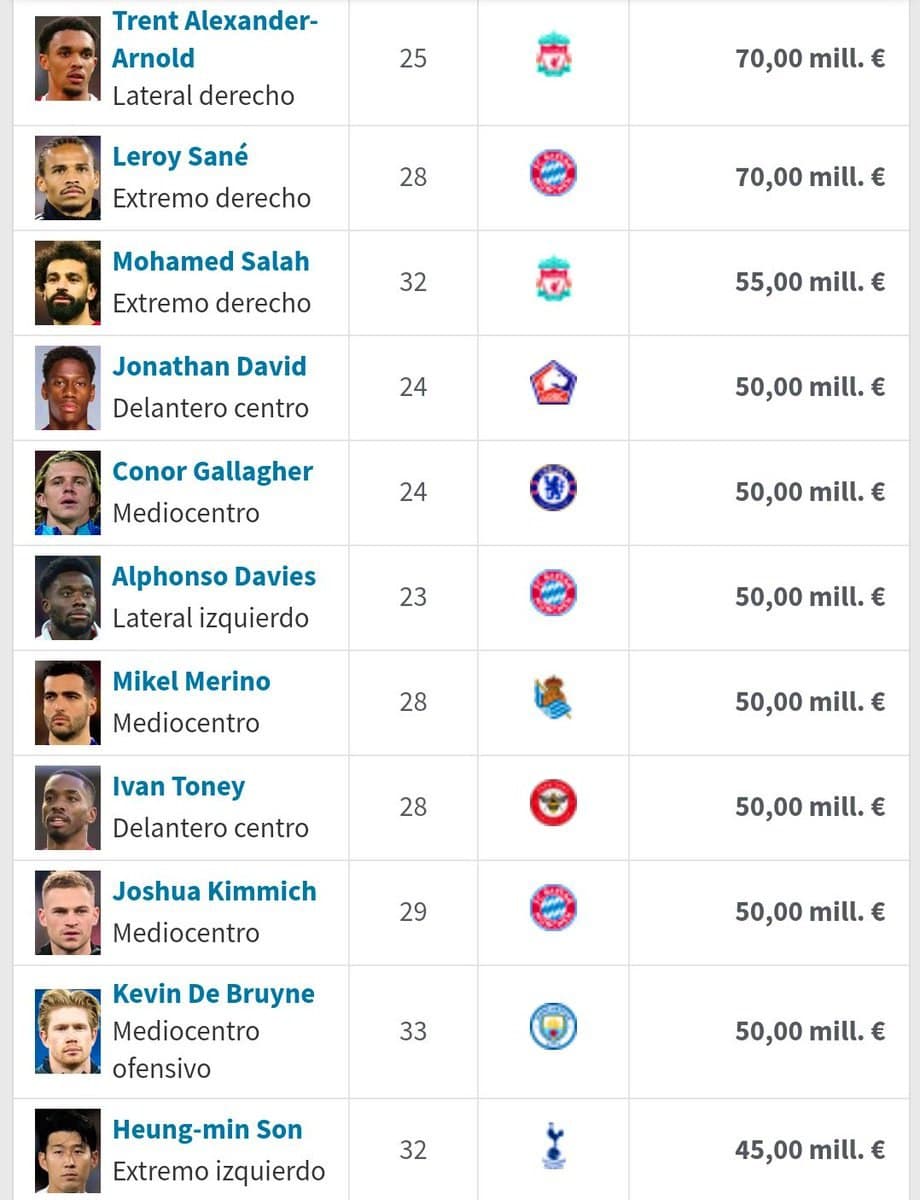The height and width of the screenshot is (1200, 920).
Task: Open Joshua Kimmich player name link
Action: click(x=214, y=892)
